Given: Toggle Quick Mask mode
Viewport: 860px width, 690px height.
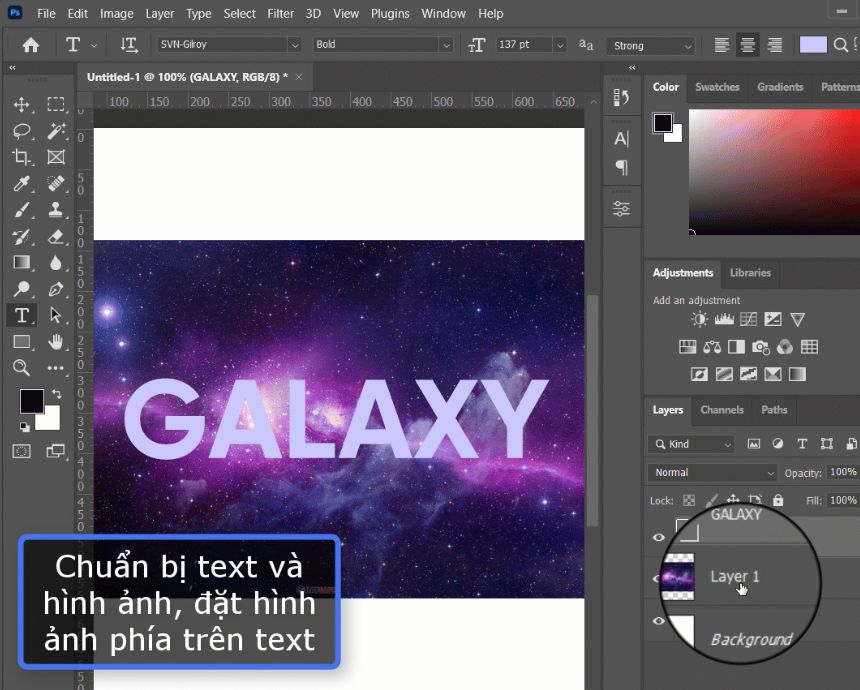Looking at the screenshot, I should click(21, 451).
